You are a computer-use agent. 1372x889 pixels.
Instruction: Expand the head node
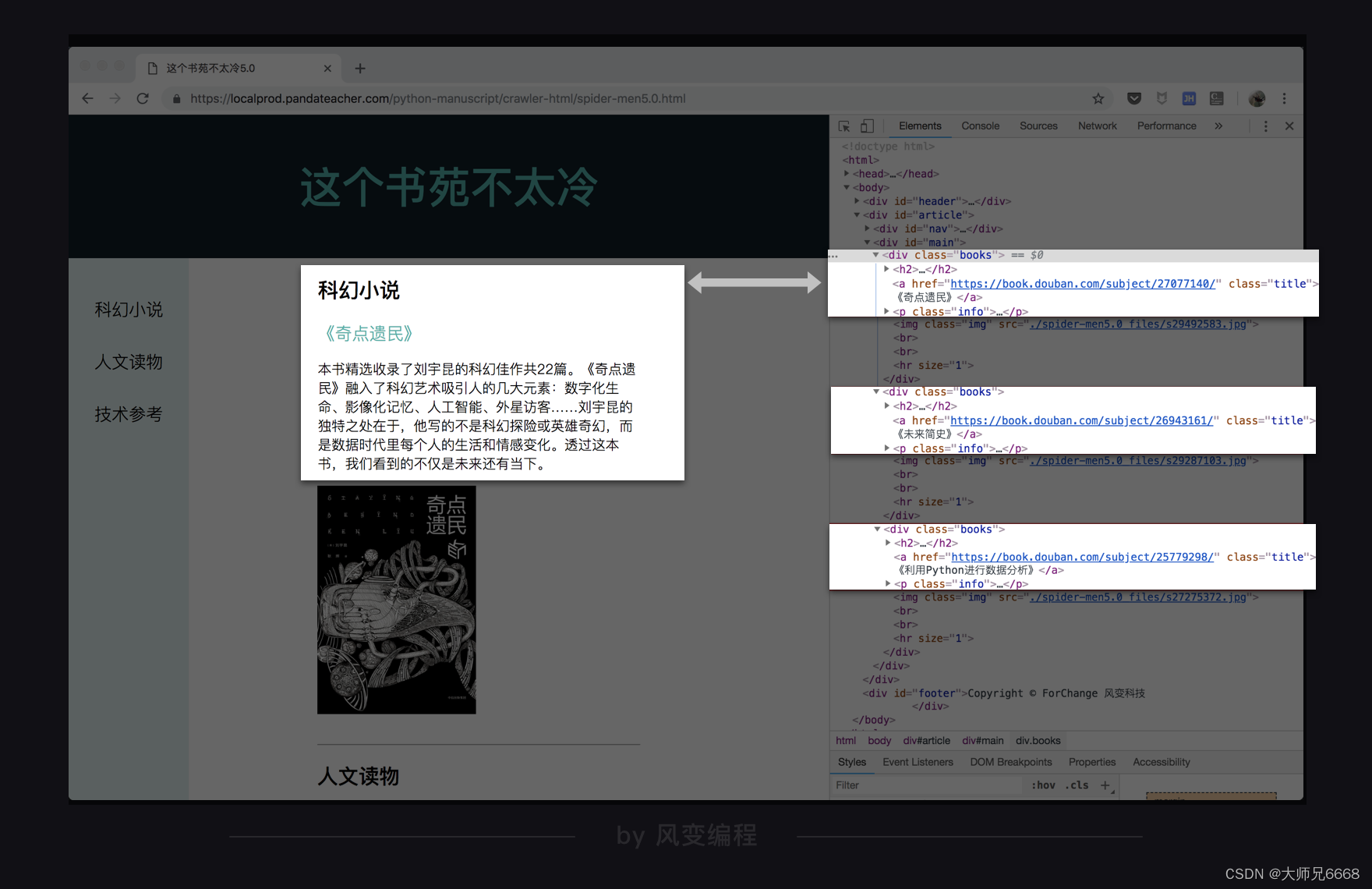click(847, 173)
